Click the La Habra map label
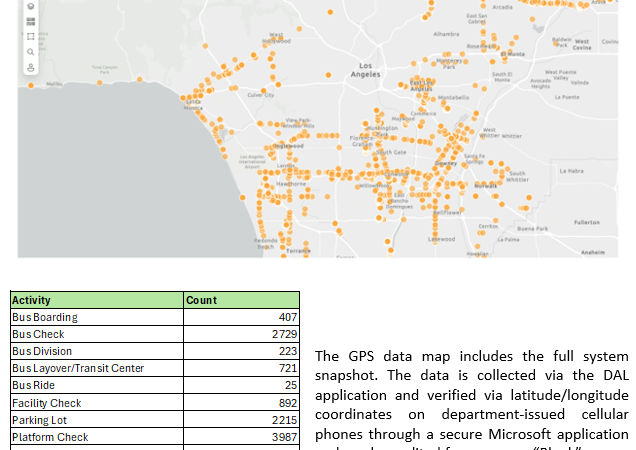Screen dimensions: 636x450 point(571,171)
